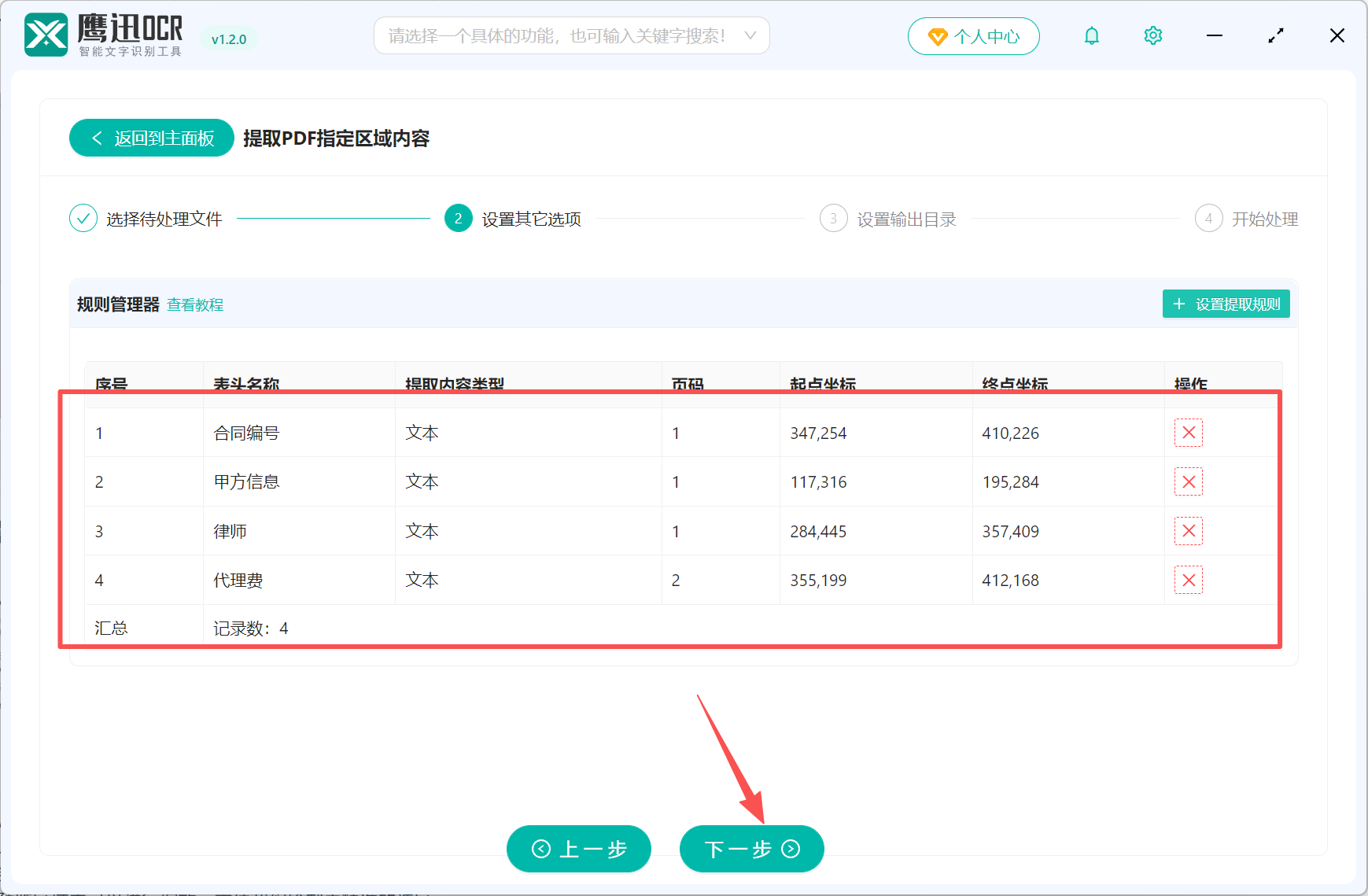
Task: Open 个人中心 panel
Action: click(x=974, y=36)
